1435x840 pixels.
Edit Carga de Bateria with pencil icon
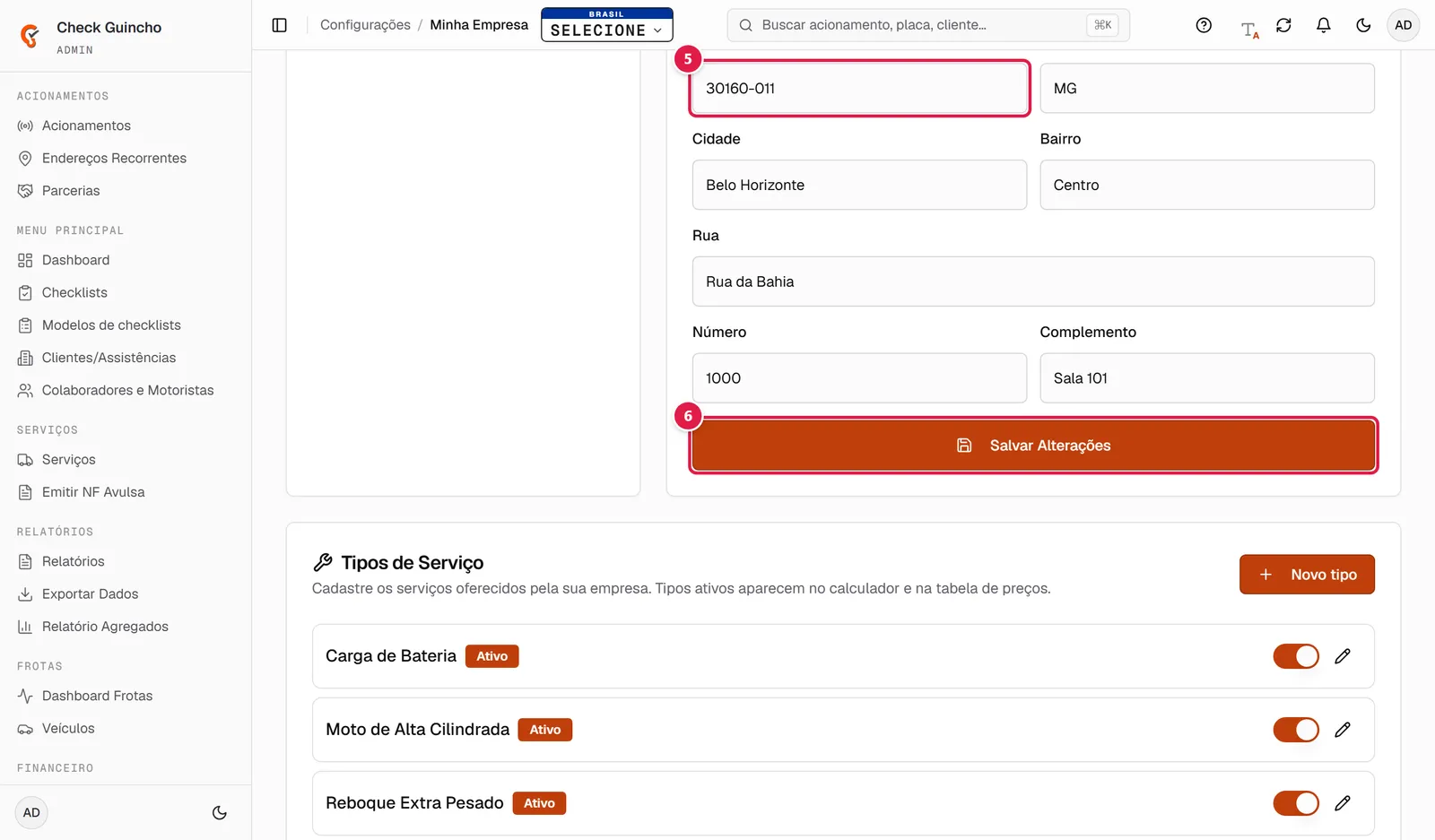click(x=1343, y=656)
